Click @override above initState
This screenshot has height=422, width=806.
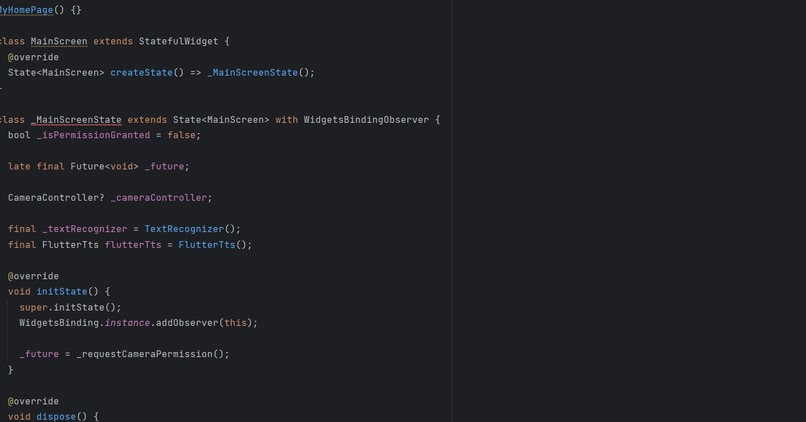click(x=33, y=276)
